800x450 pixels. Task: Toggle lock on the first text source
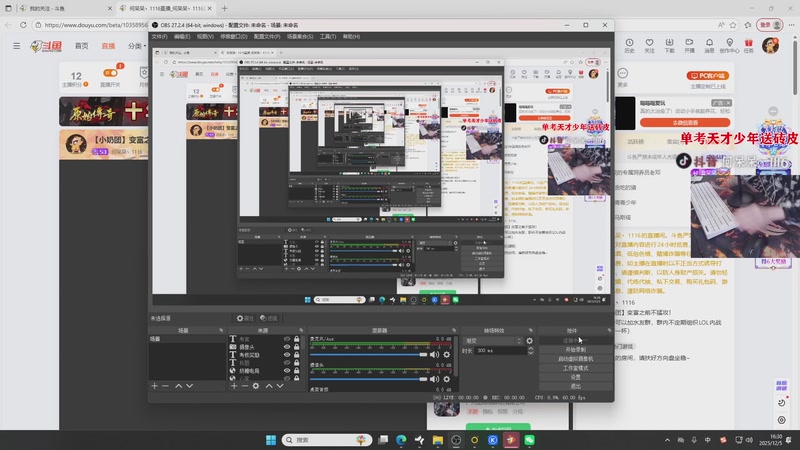tap(296, 339)
